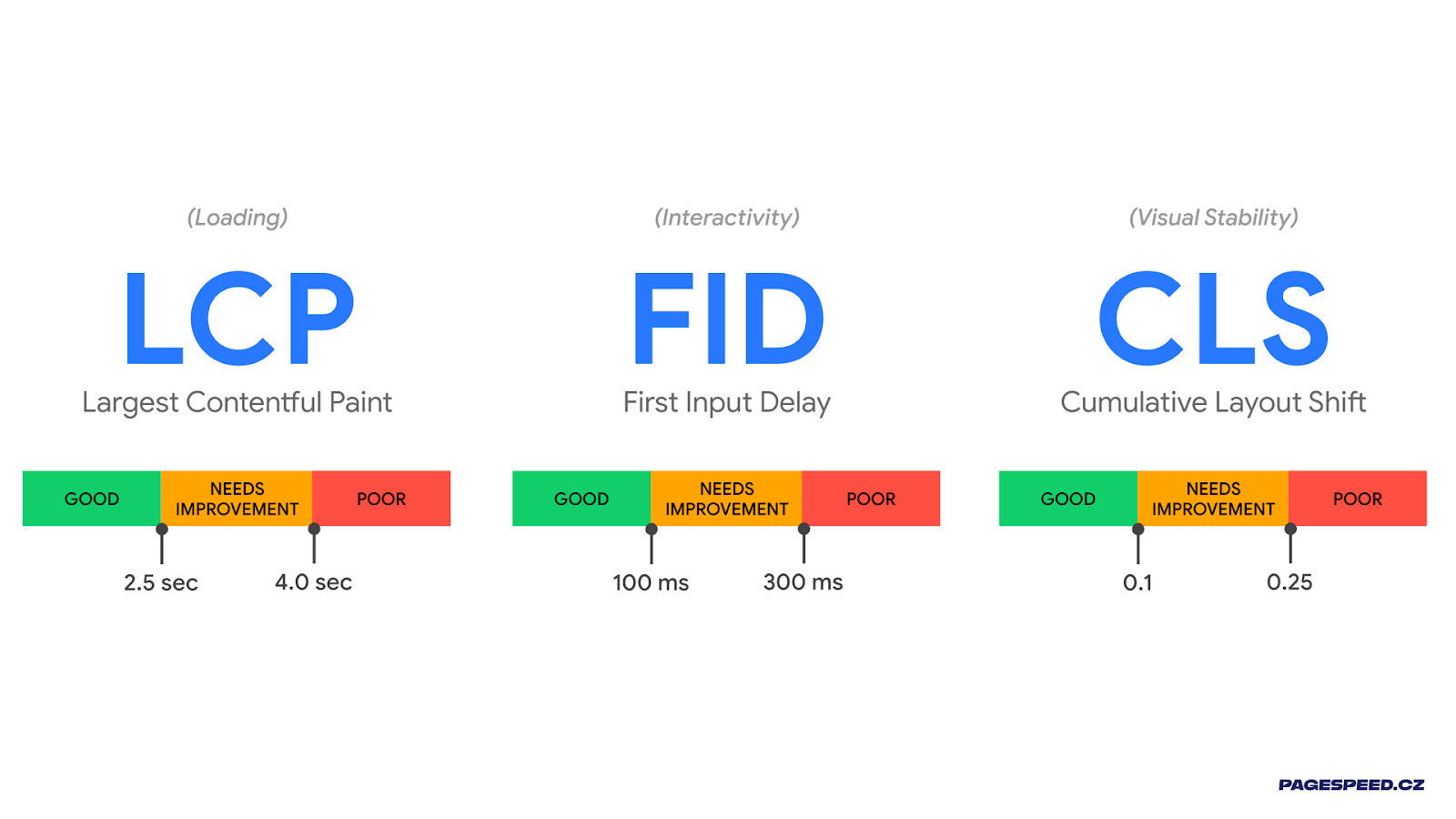The height and width of the screenshot is (819, 1456).
Task: Open the PAGESPEED.CZ logo link
Action: tap(1350, 784)
